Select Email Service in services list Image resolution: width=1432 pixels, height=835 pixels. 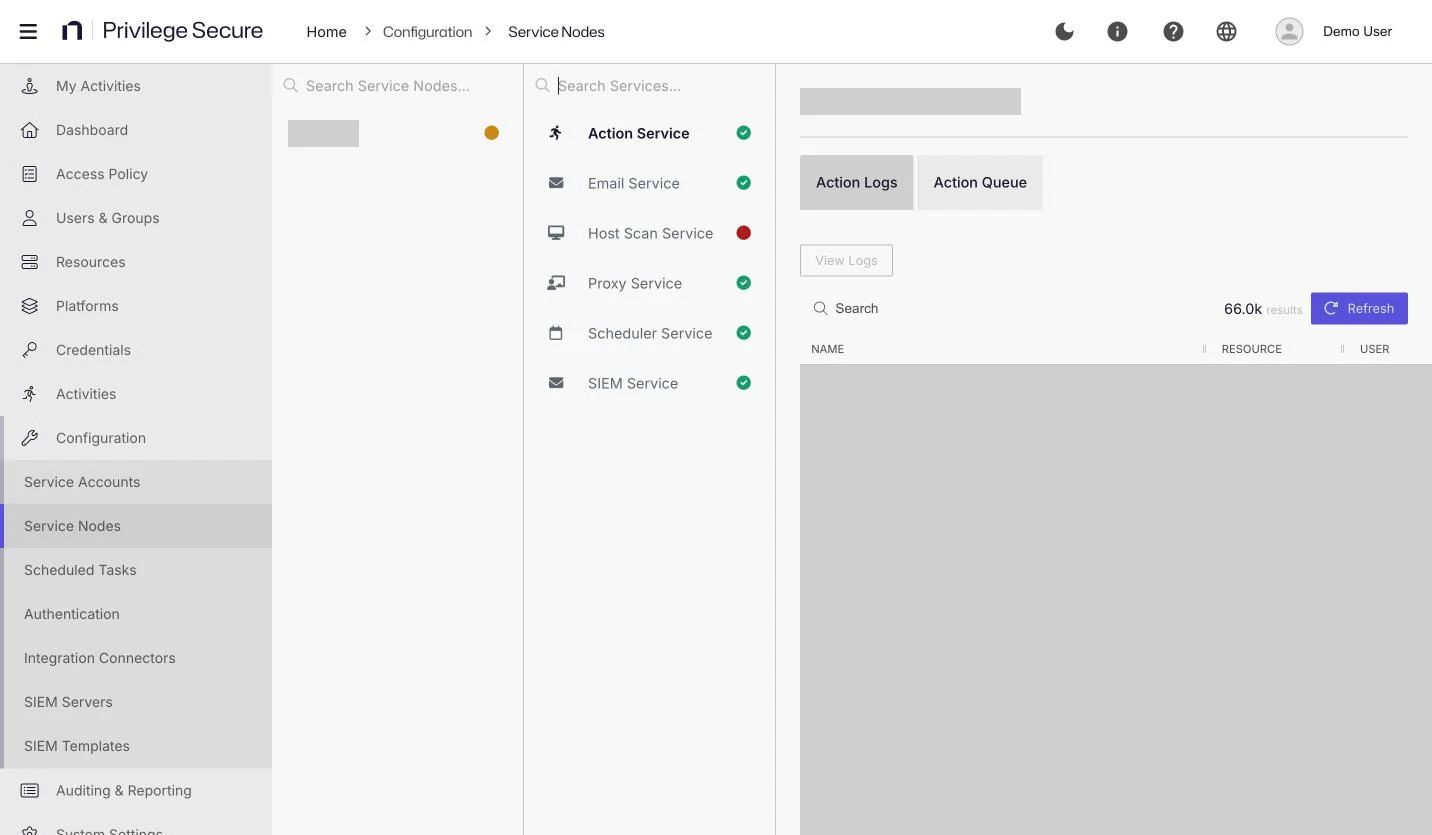(650, 183)
